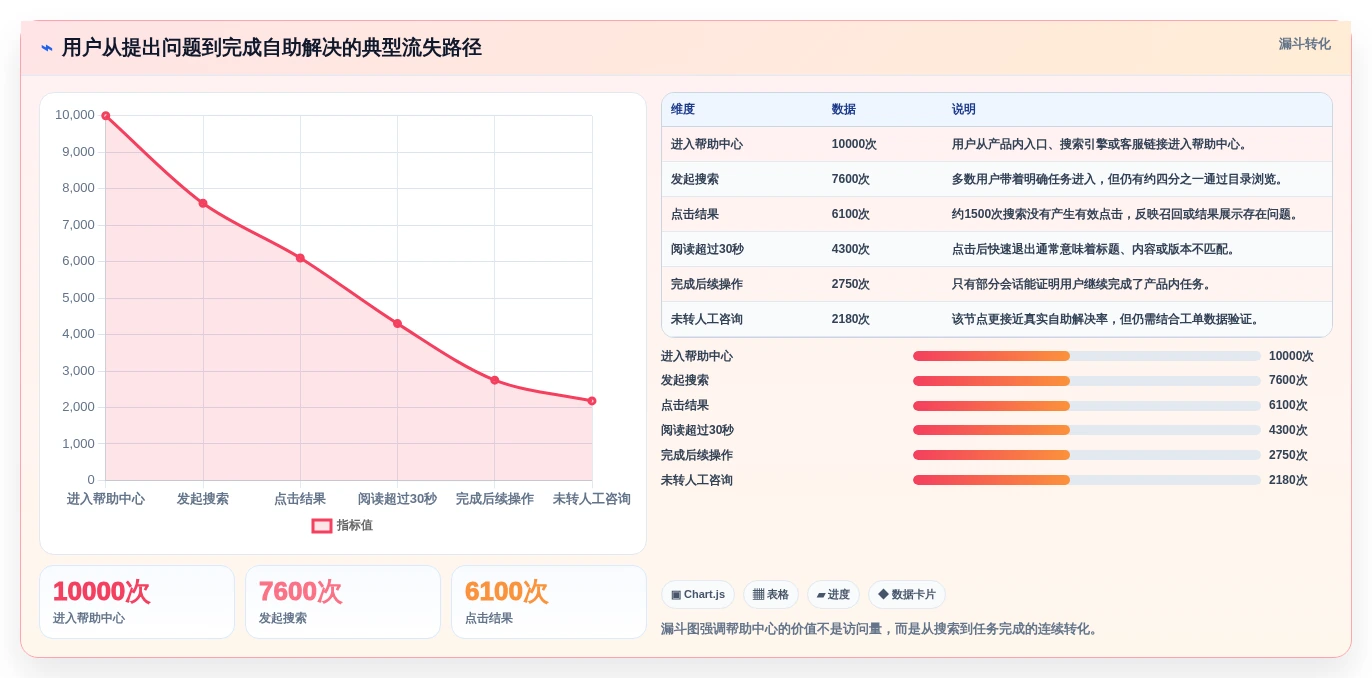Click the chart data point for 阅读超过30秒
This screenshot has width=1372, height=678.
pyautogui.click(x=397, y=323)
